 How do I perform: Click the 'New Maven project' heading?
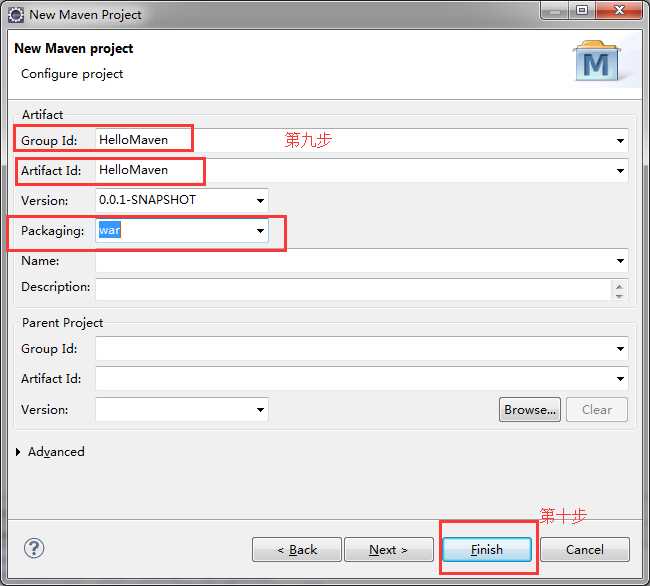coord(74,48)
